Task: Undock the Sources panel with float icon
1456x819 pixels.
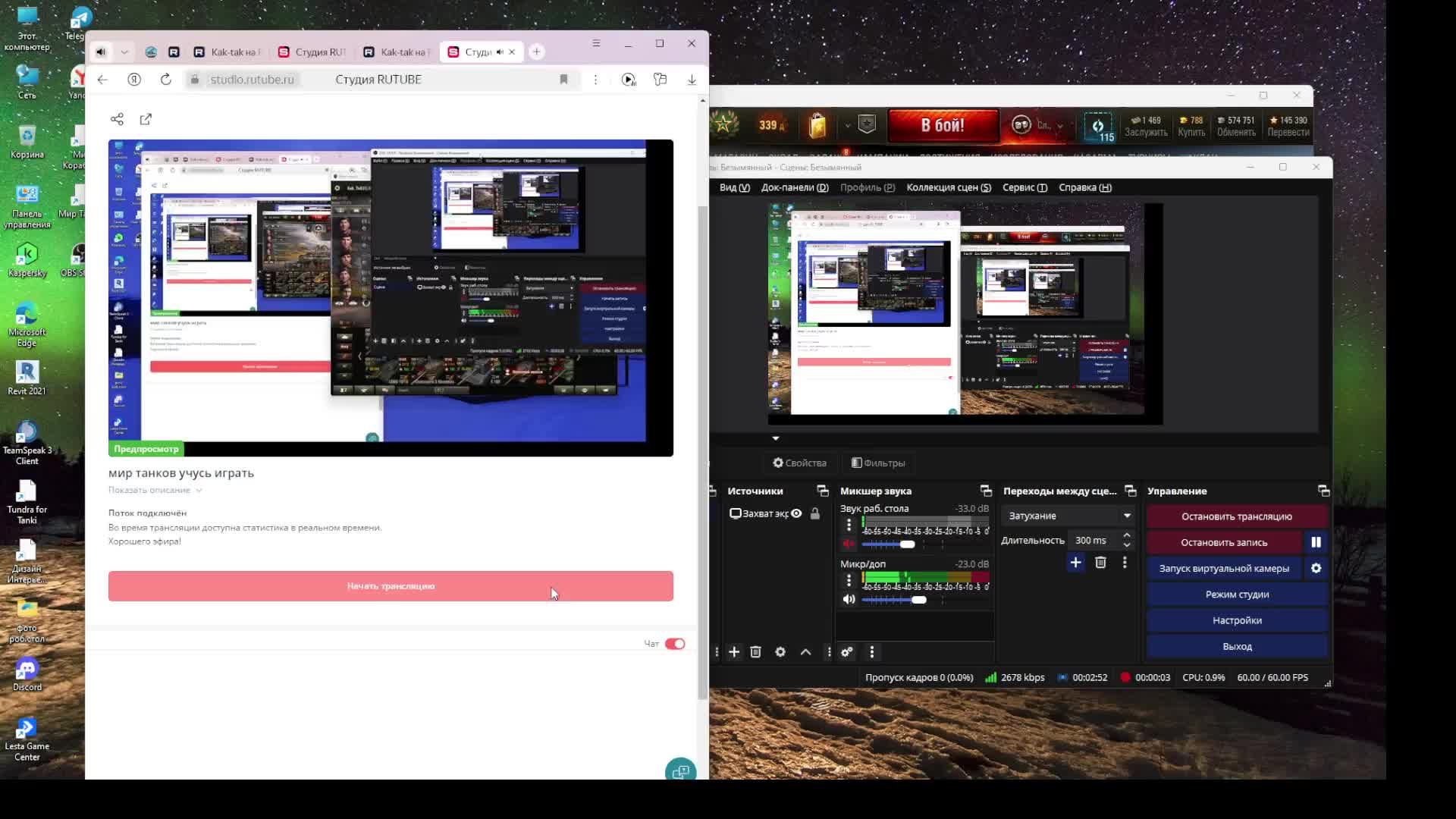Action: click(x=822, y=491)
